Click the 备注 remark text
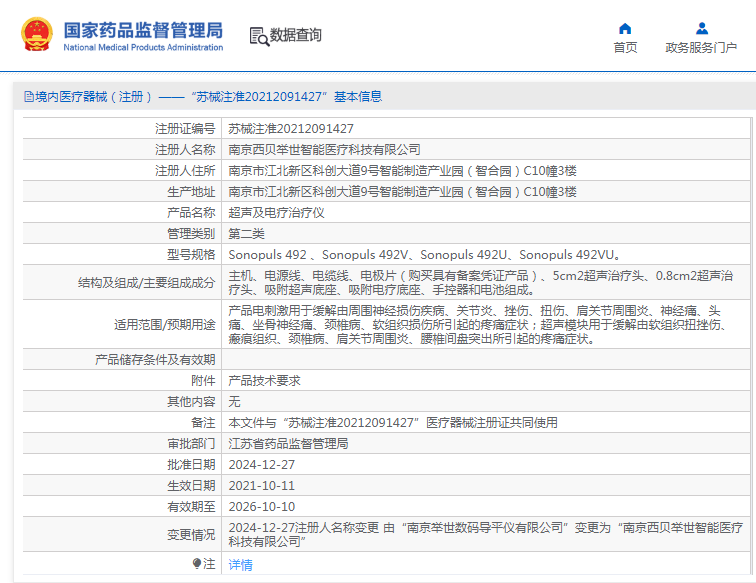This screenshot has width=756, height=583. click(393, 422)
